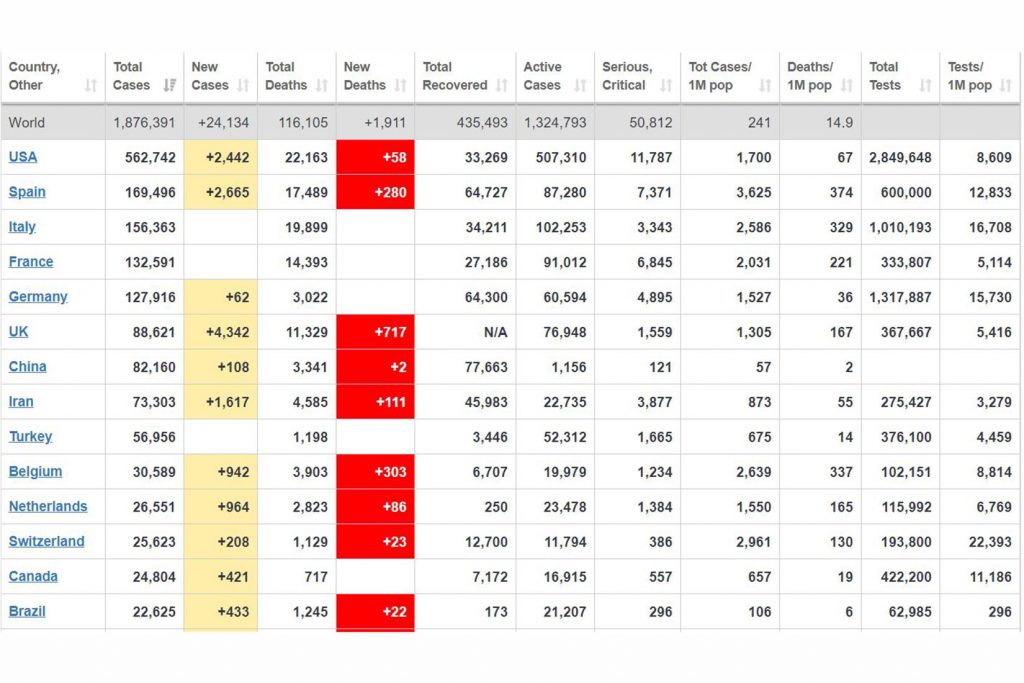The image size is (1024, 683).
Task: Open the Brazil country link
Action: click(27, 611)
